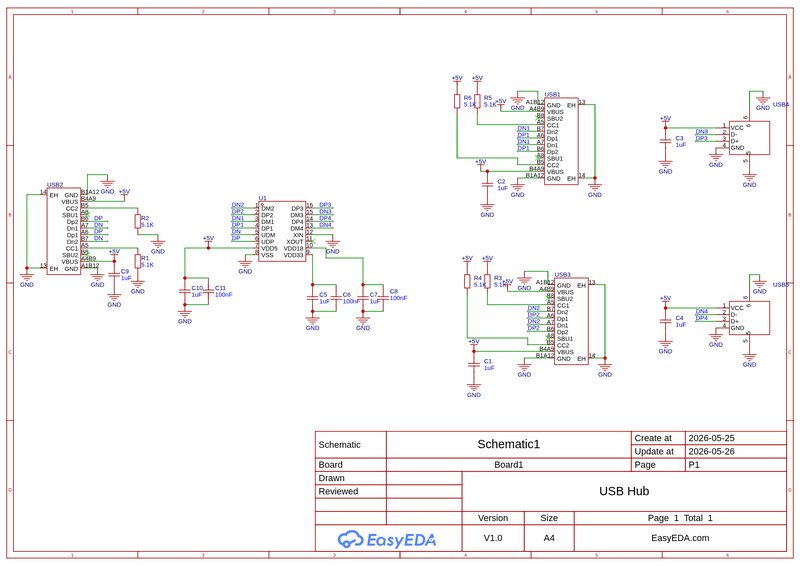Click the EasyEDA cloud logo
The width and height of the screenshot is (800, 566).
[387, 539]
